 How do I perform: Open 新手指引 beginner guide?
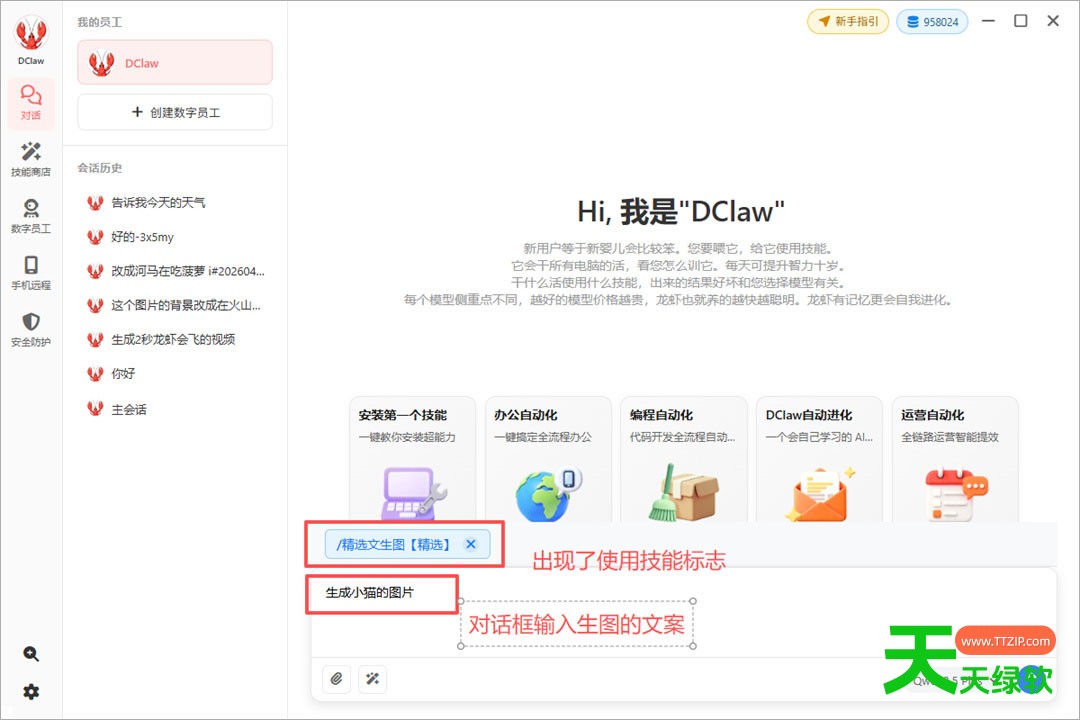coord(849,21)
